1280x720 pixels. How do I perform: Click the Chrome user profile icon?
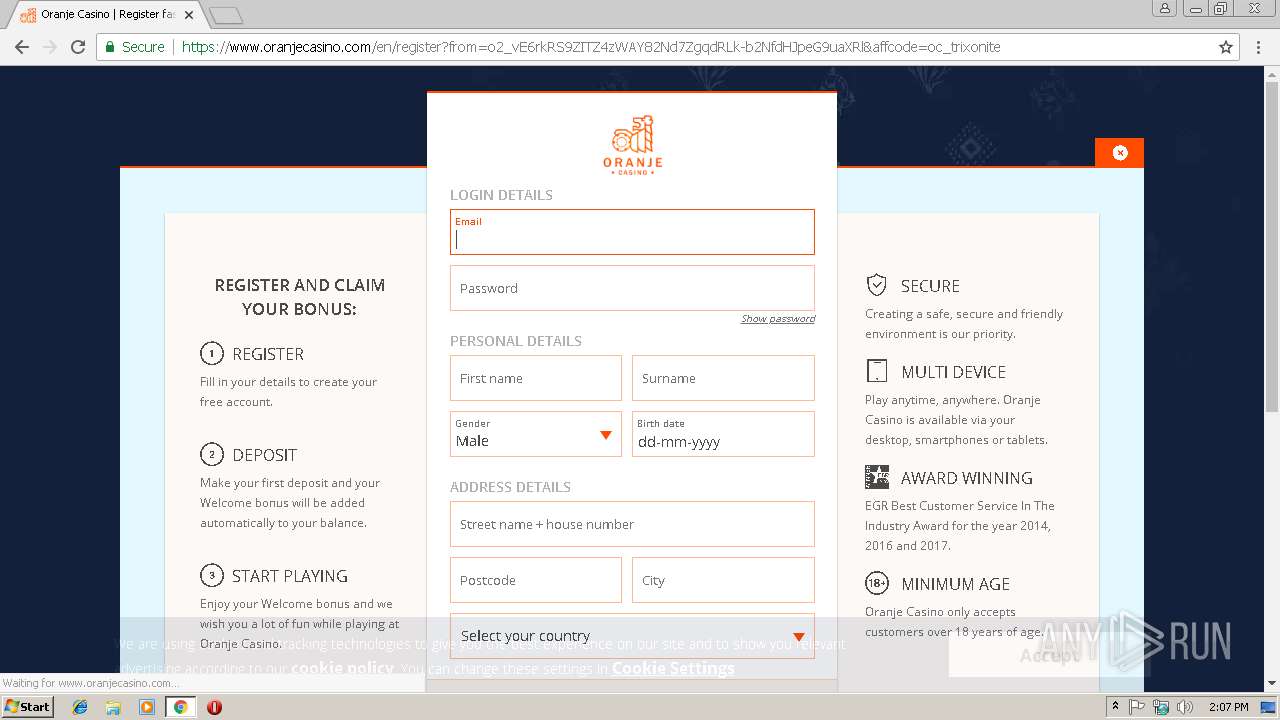point(1165,9)
